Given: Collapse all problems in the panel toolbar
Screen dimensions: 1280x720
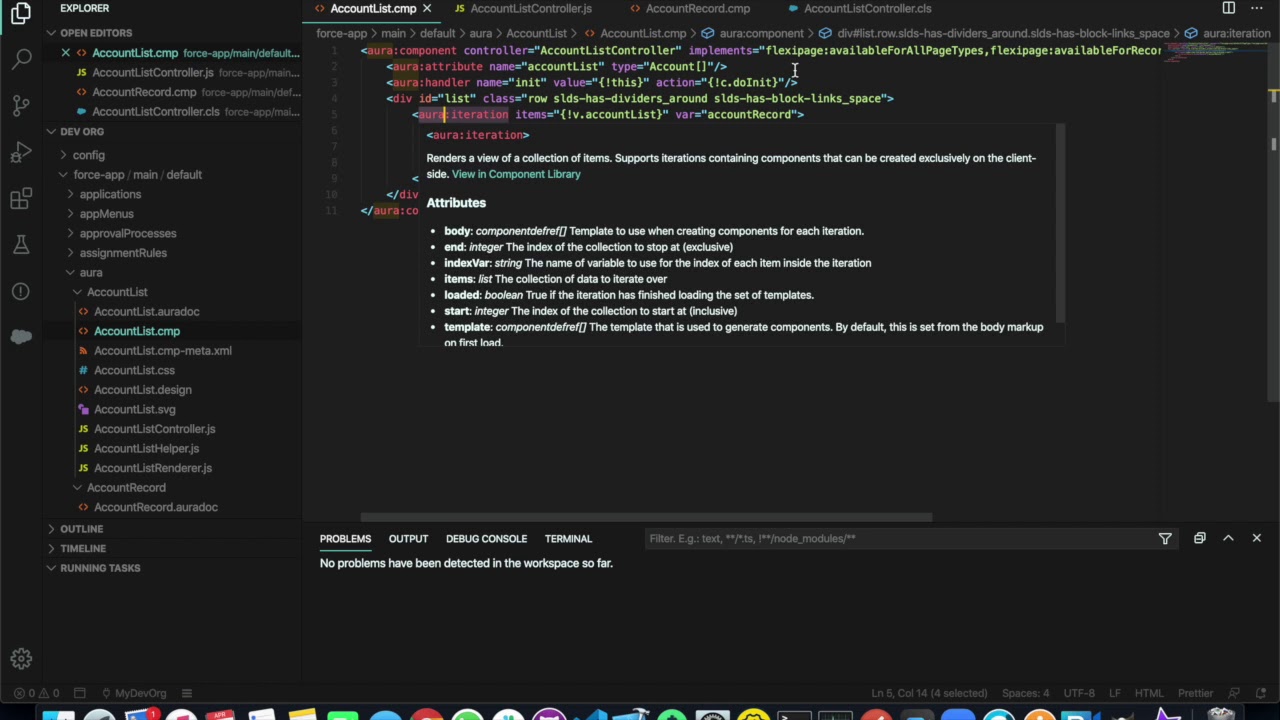Looking at the screenshot, I should pos(1200,538).
